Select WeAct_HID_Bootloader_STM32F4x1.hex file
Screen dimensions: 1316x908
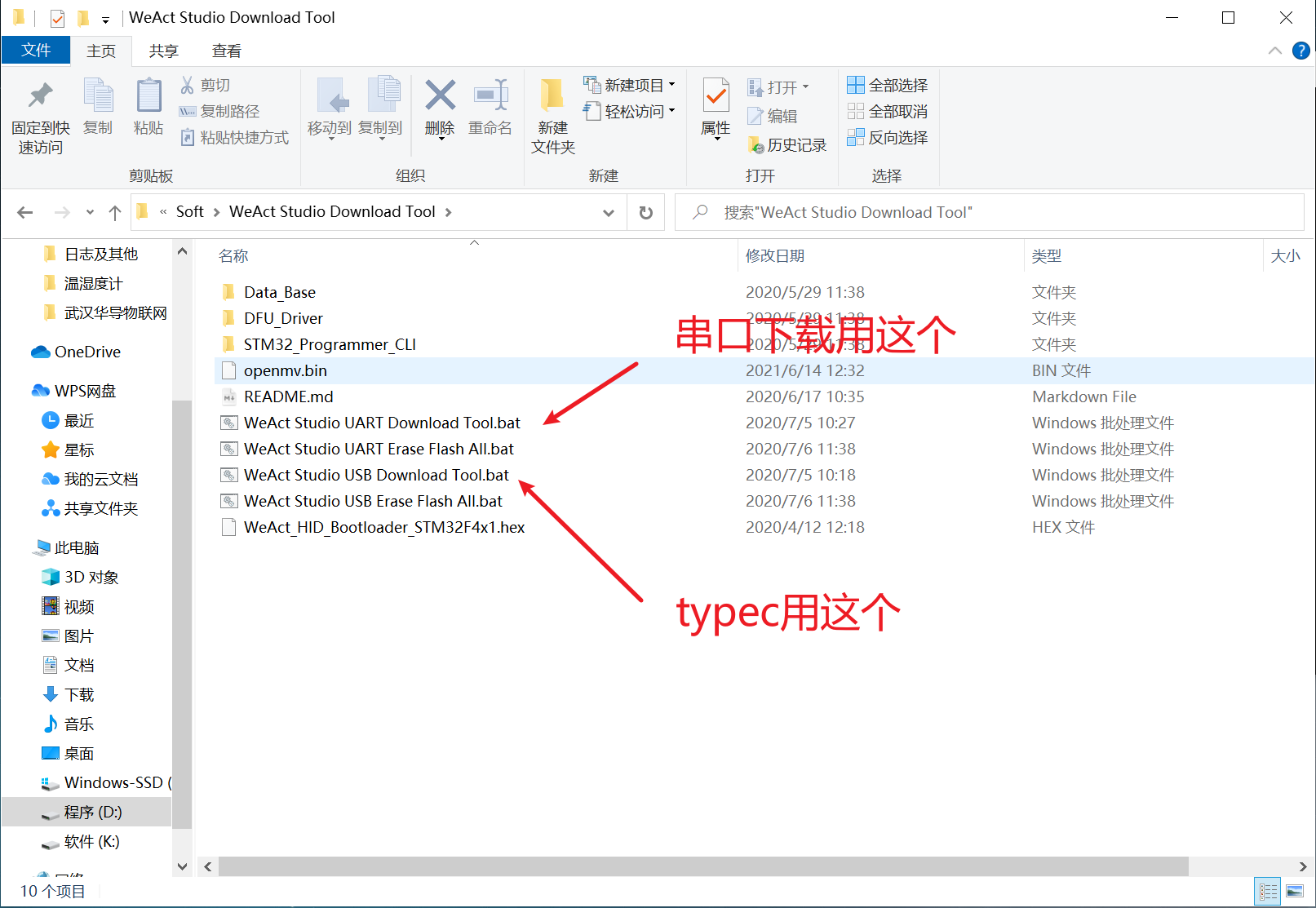click(383, 527)
